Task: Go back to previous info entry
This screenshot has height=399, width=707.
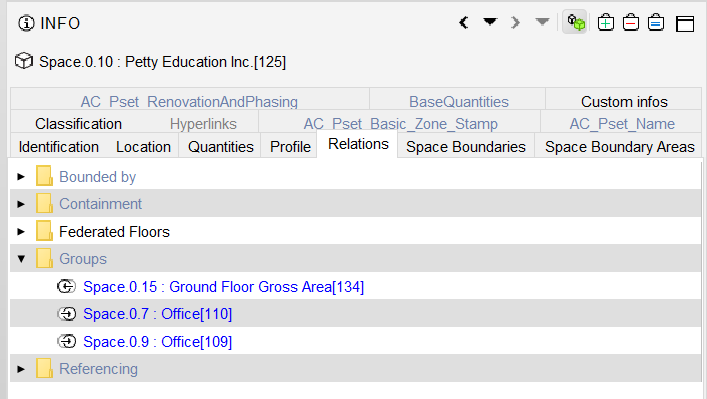Action: [x=464, y=23]
